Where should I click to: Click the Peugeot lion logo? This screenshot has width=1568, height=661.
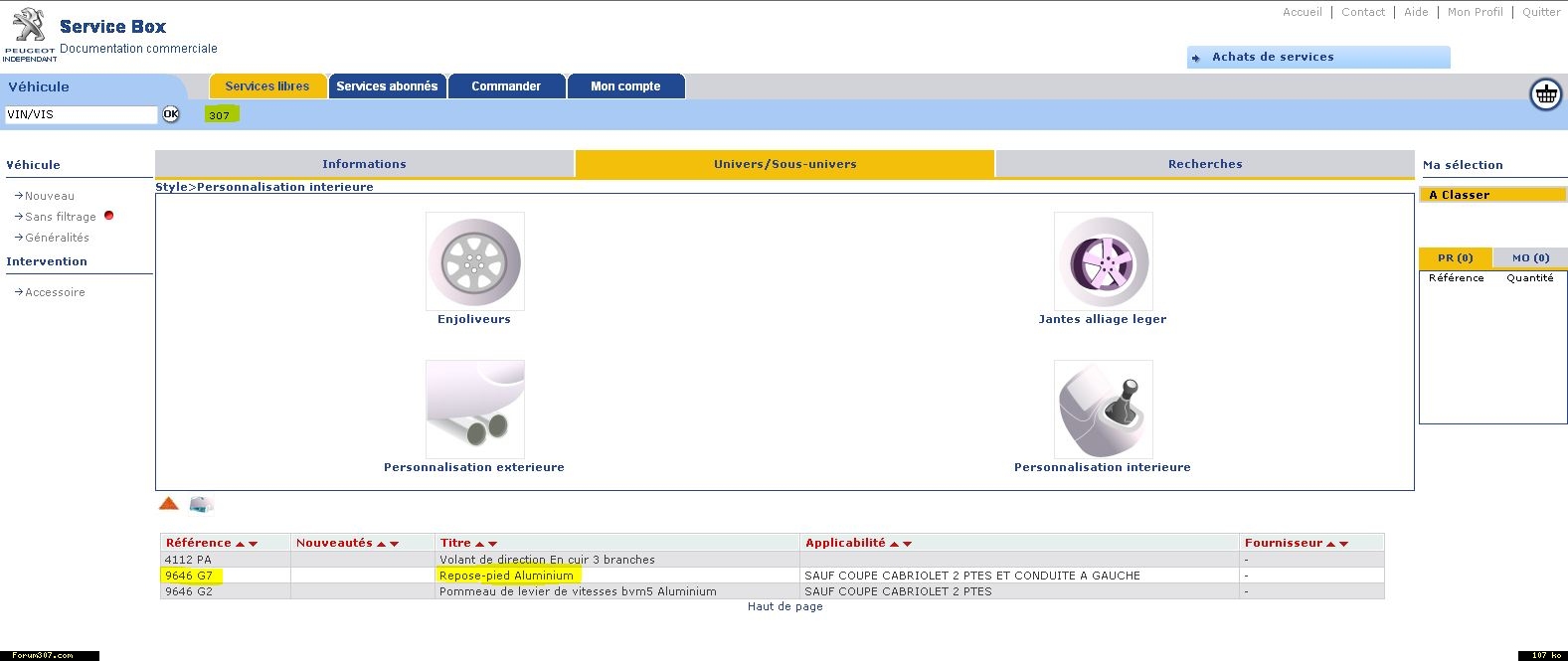point(29,27)
